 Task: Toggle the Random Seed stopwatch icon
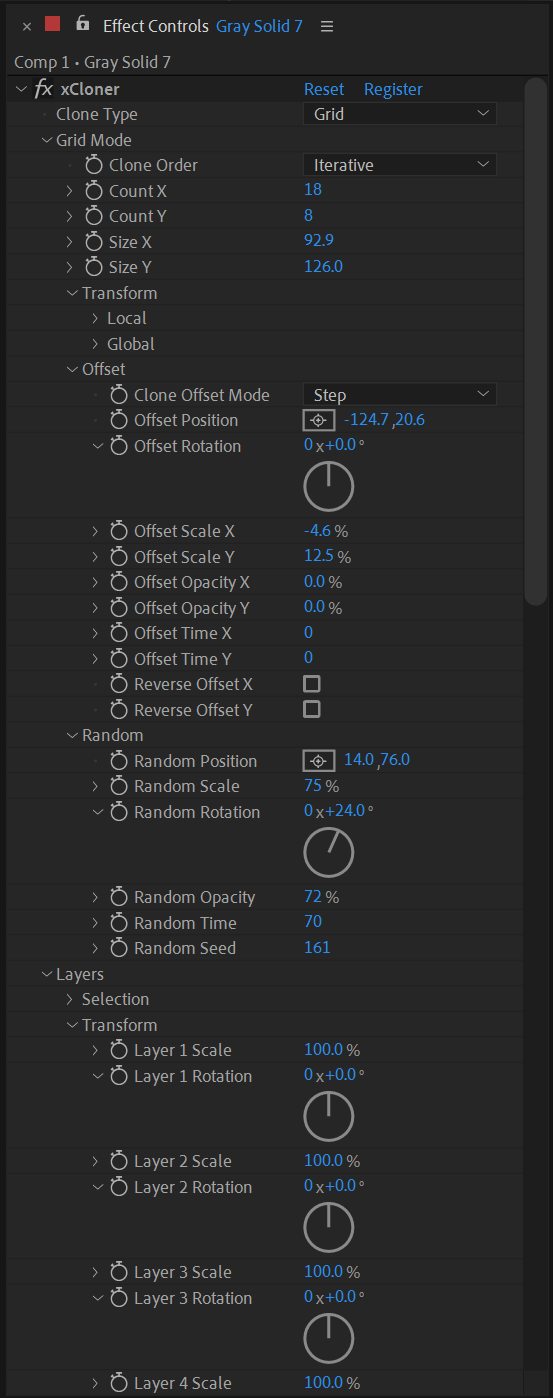(x=119, y=948)
